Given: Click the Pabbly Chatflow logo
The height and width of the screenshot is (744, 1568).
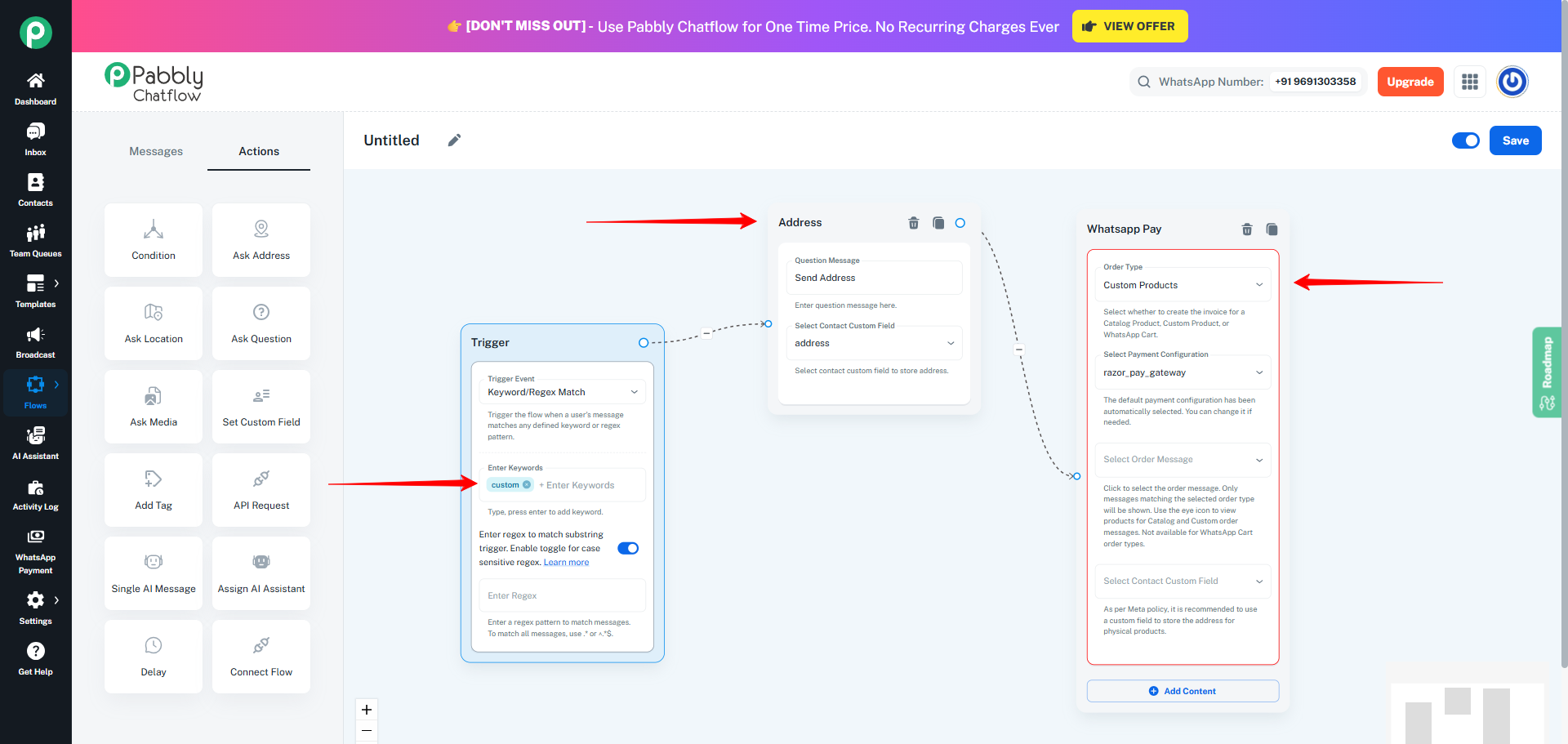Looking at the screenshot, I should (x=154, y=82).
